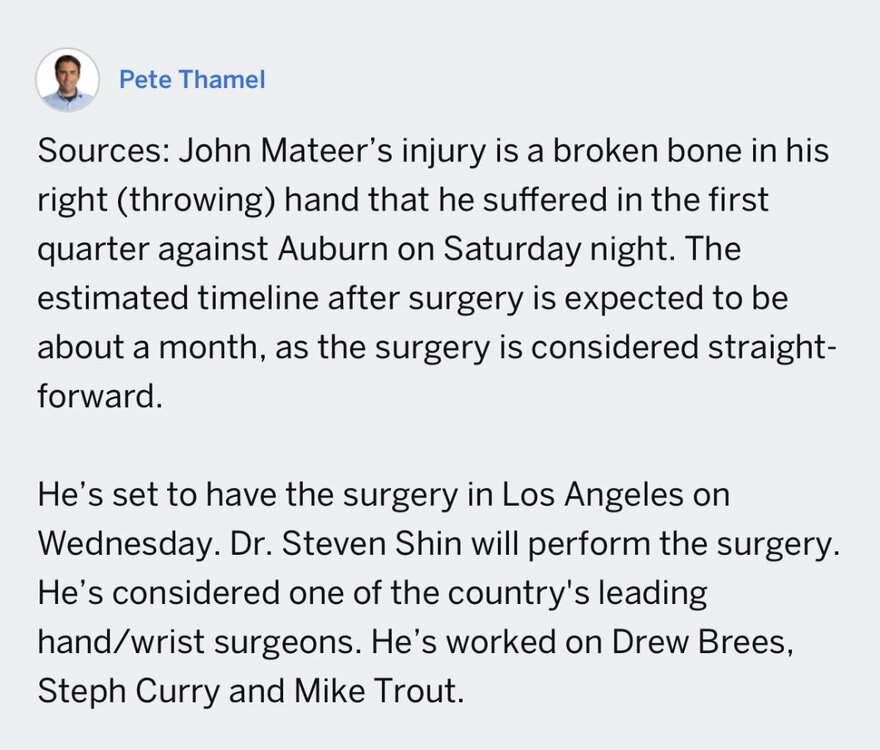
Task: Click the word "Wednesday." in the text
Action: coord(131,542)
